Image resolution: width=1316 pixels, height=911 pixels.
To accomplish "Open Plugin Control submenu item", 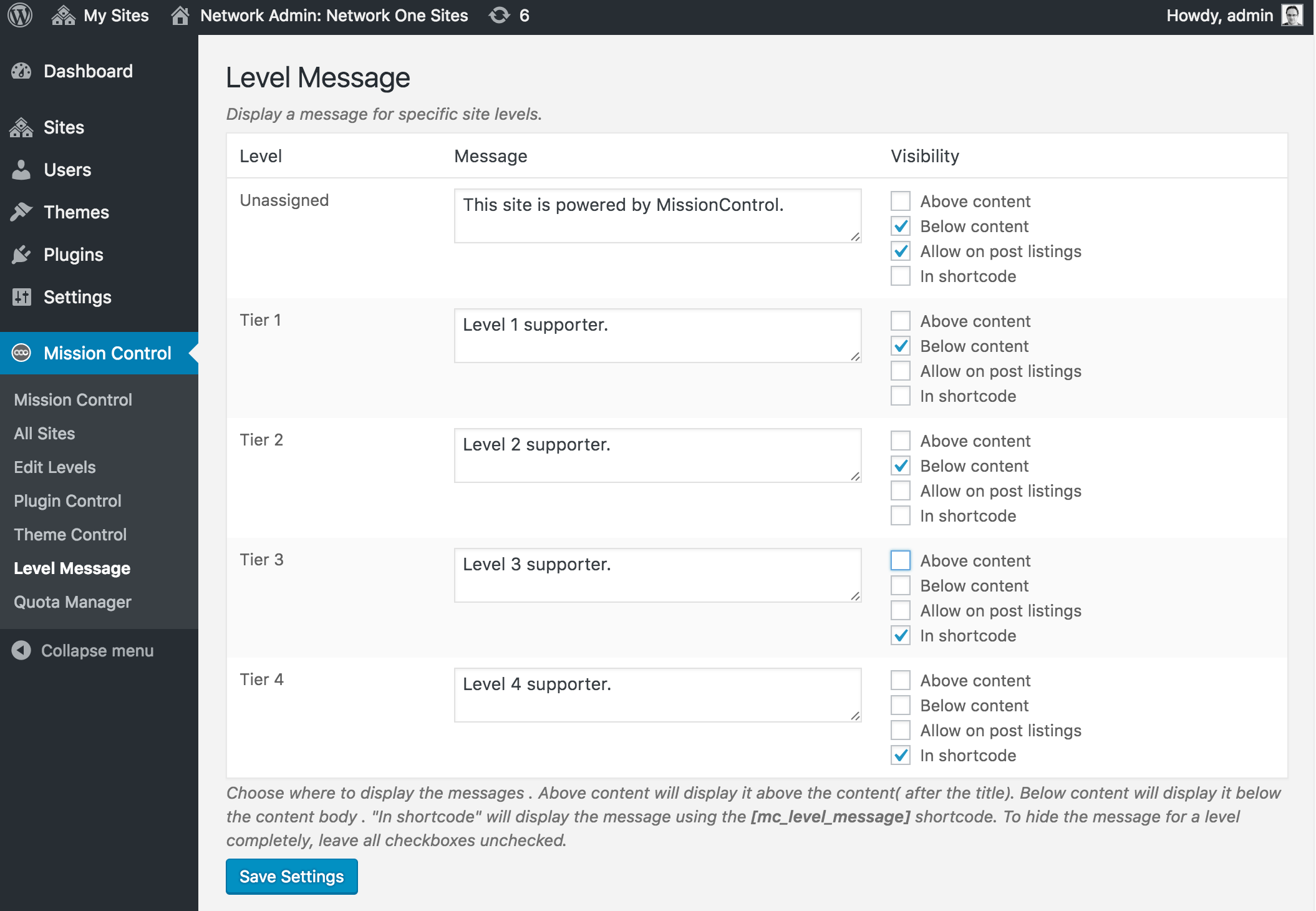I will pyautogui.click(x=67, y=500).
